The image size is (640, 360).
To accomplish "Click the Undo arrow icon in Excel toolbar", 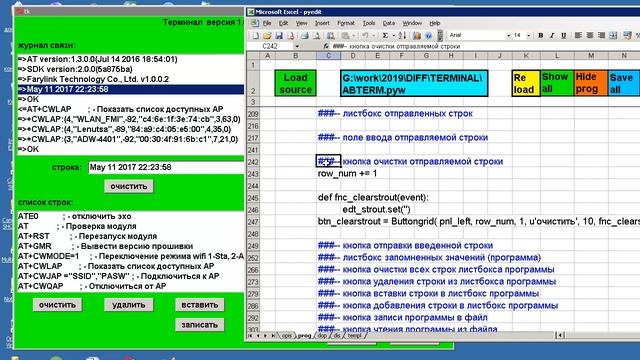I will pyautogui.click(x=365, y=36).
